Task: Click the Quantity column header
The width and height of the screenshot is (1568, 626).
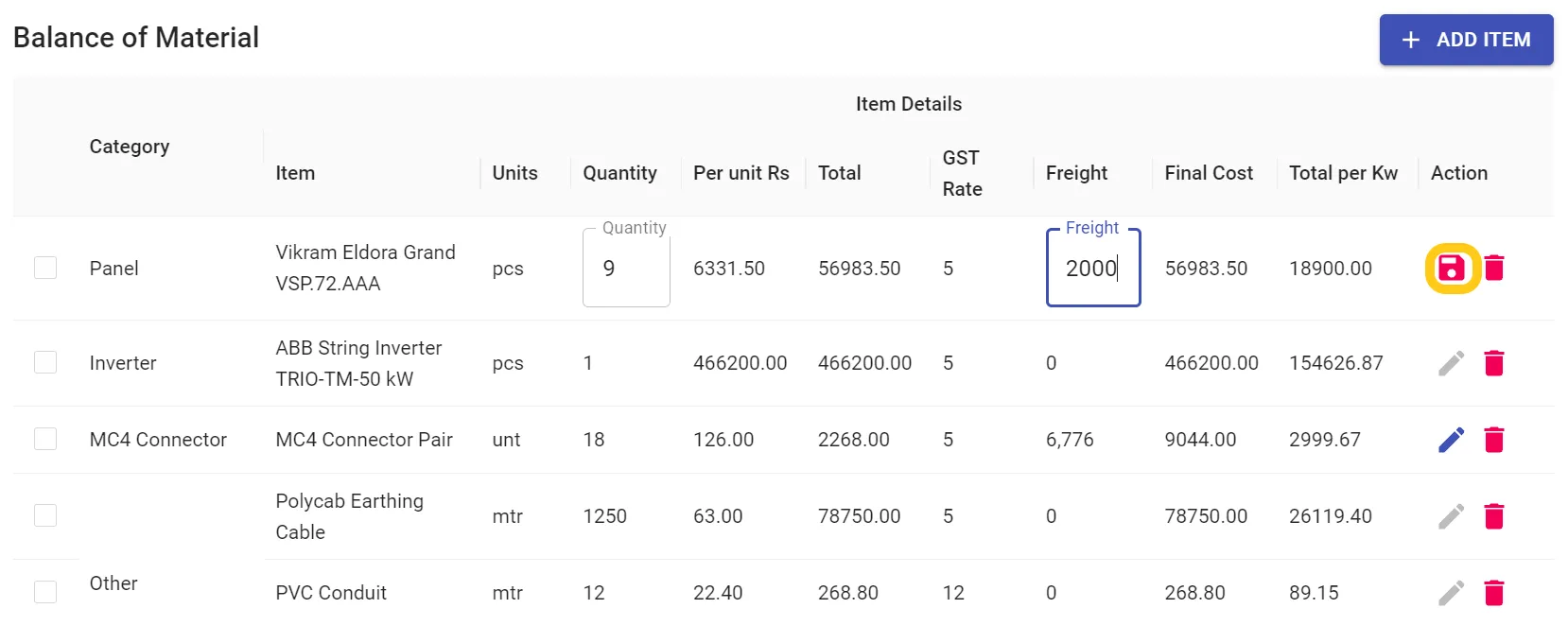Action: 619,173
